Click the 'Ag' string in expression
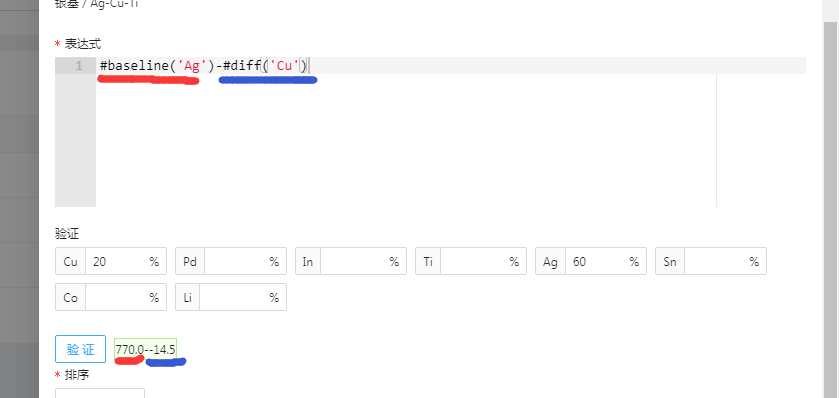This screenshot has height=398, width=839. (x=192, y=66)
